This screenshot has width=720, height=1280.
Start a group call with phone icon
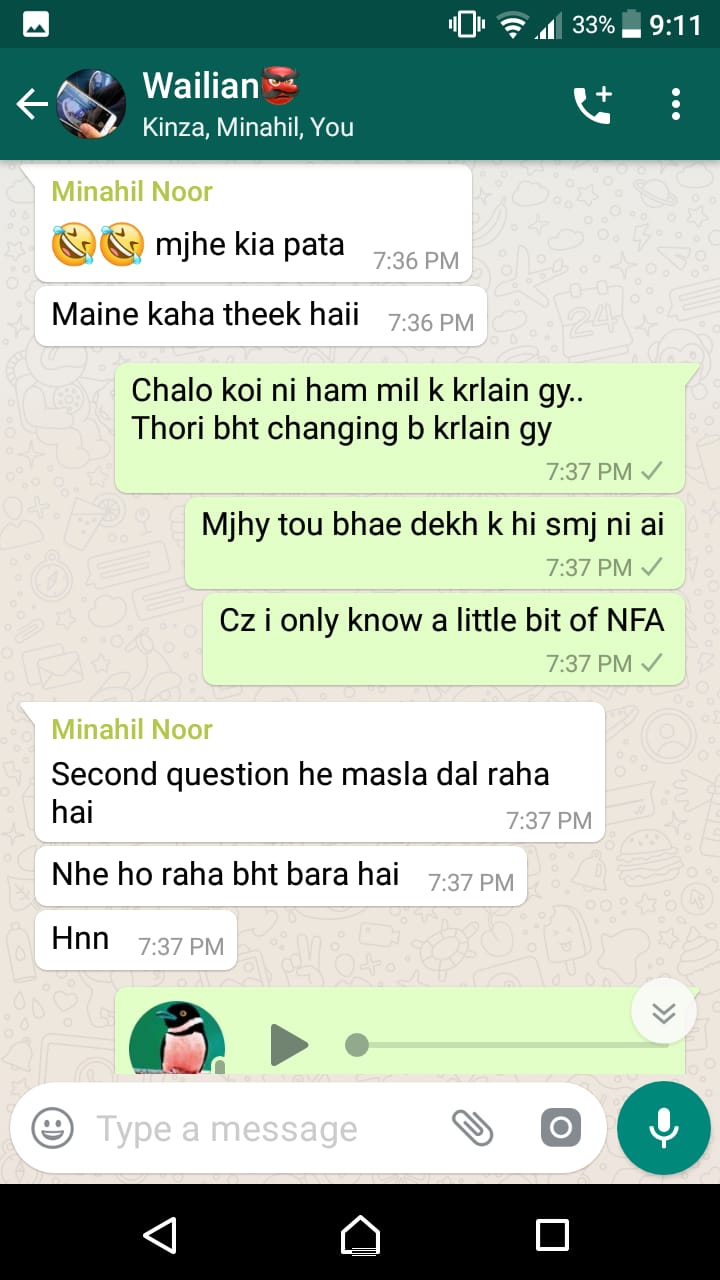(593, 104)
